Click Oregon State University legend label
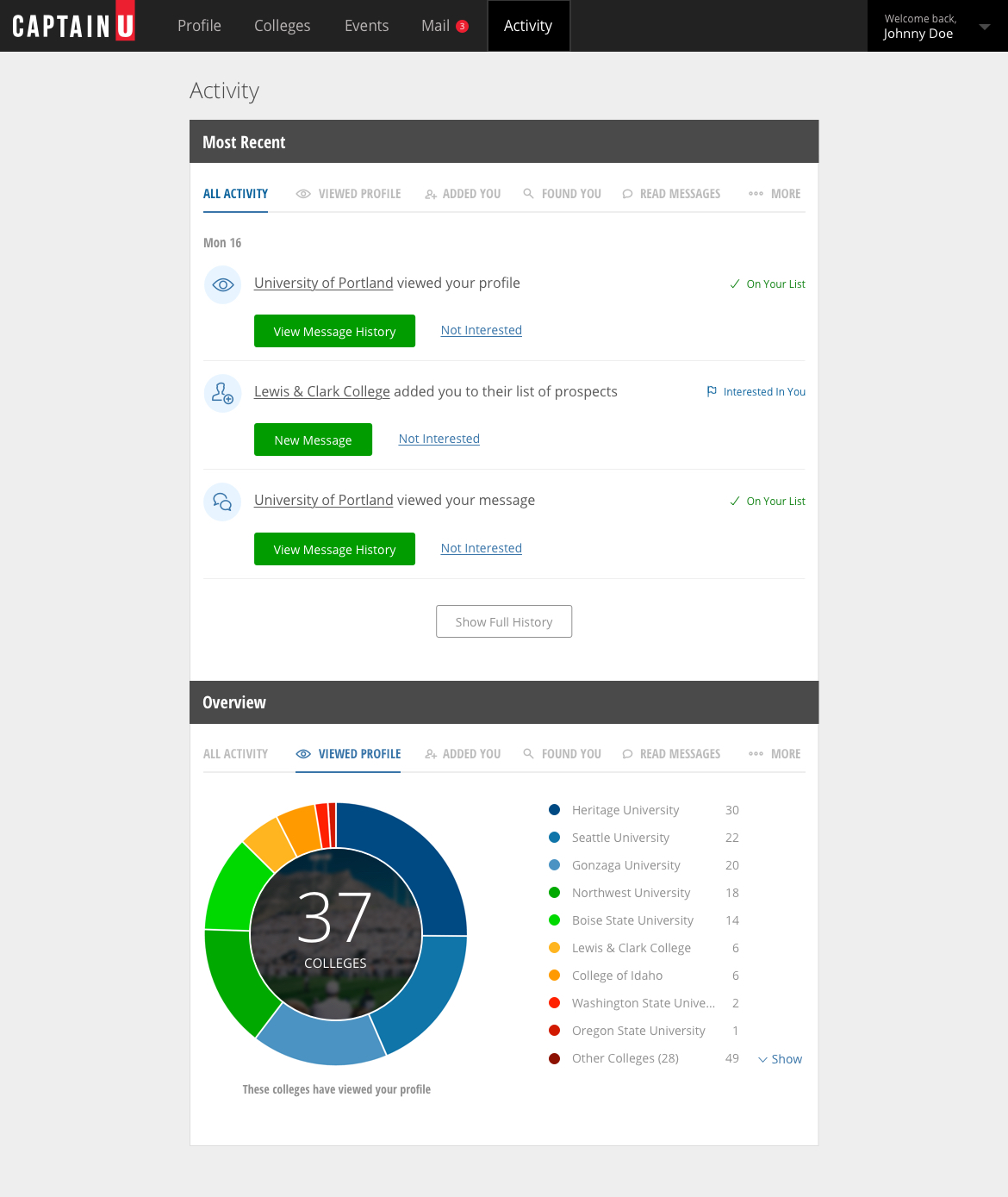1008x1197 pixels. coord(638,1031)
